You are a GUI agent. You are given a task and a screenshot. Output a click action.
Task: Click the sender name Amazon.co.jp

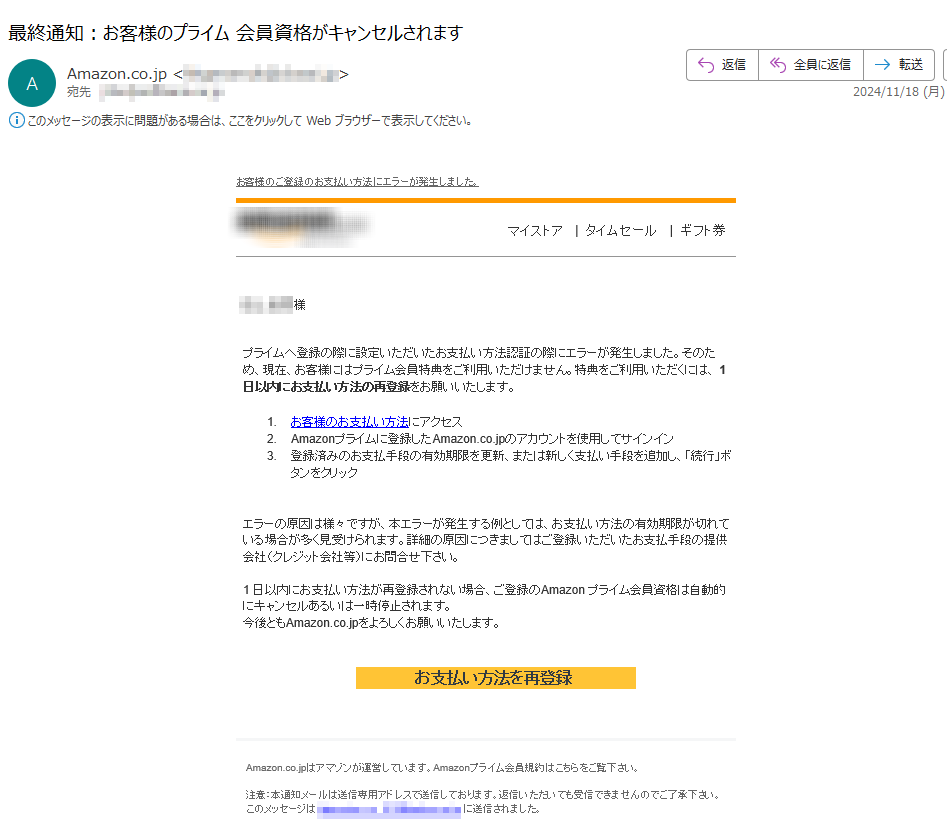[116, 74]
